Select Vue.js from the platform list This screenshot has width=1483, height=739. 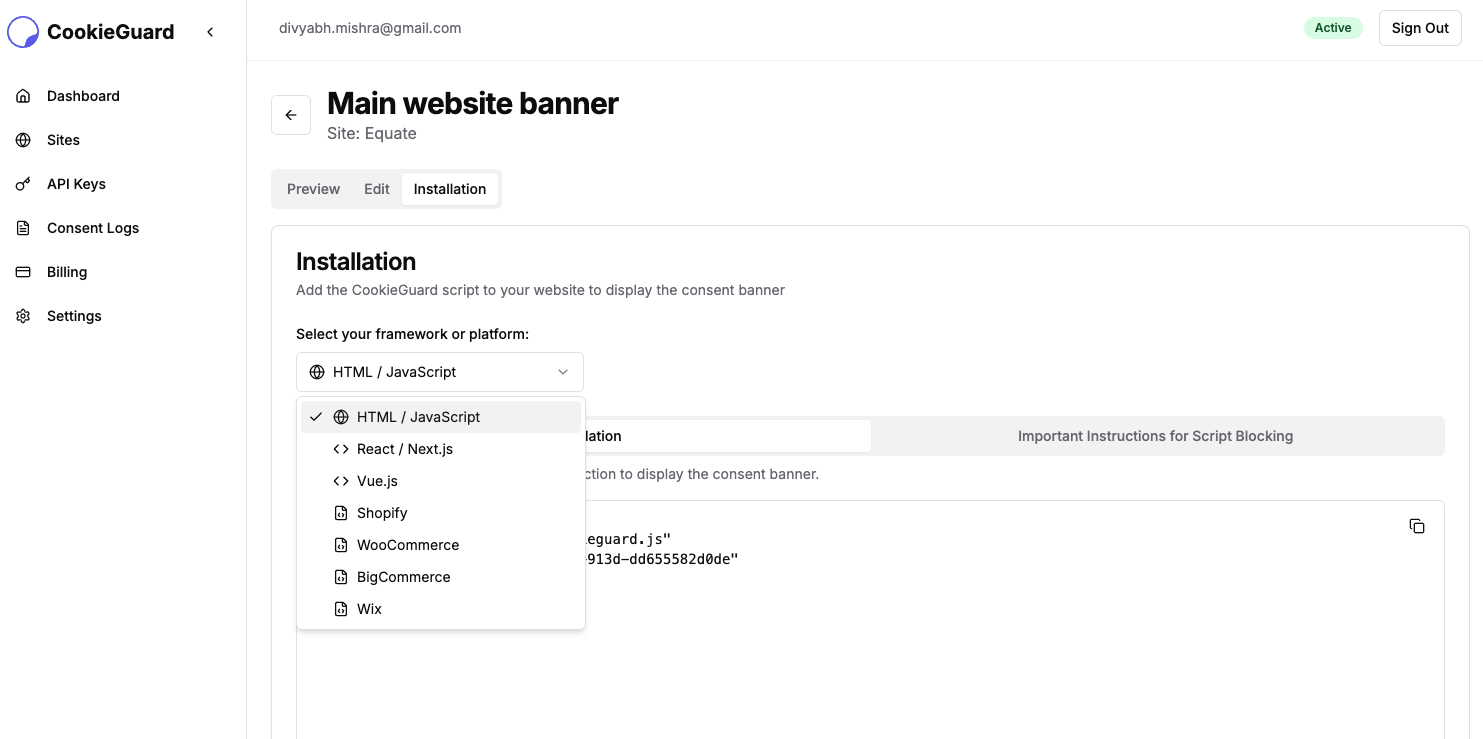pos(377,480)
